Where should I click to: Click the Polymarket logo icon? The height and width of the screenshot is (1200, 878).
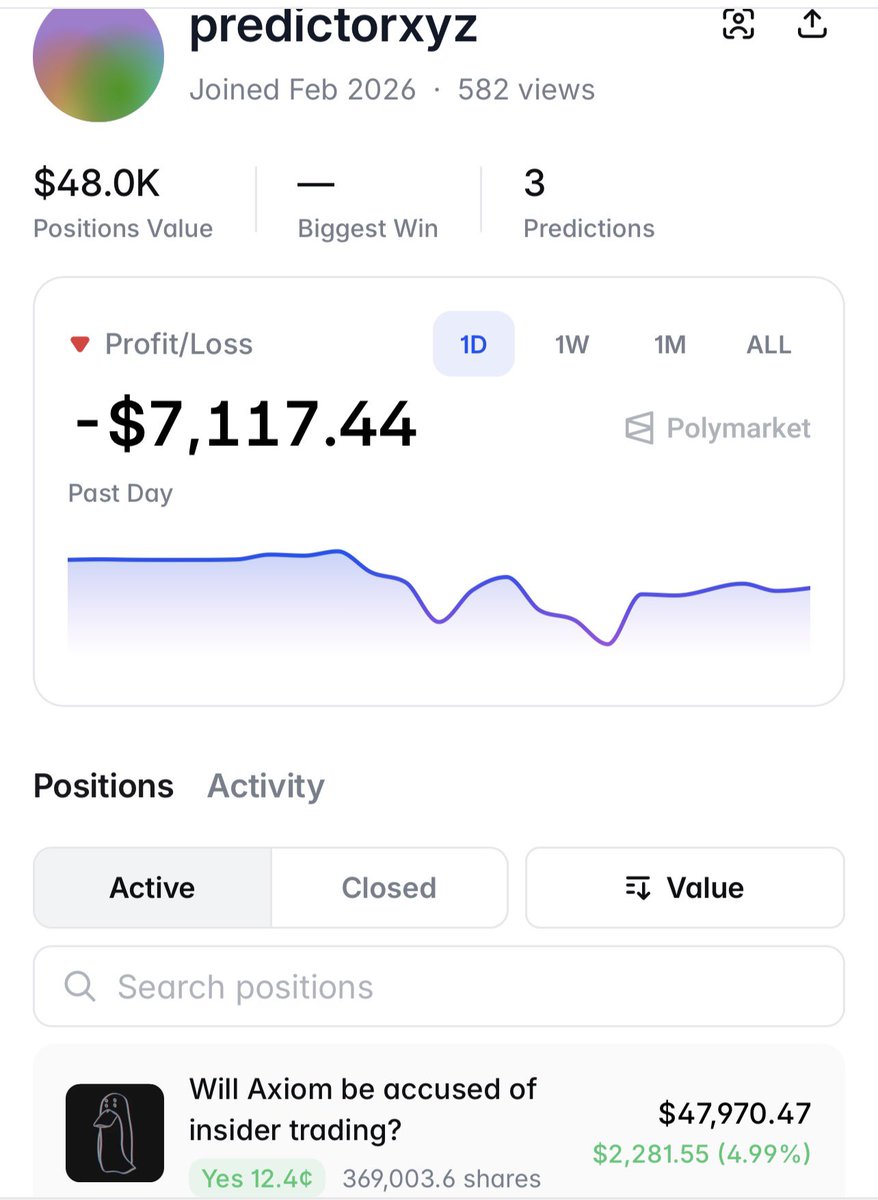tap(638, 429)
